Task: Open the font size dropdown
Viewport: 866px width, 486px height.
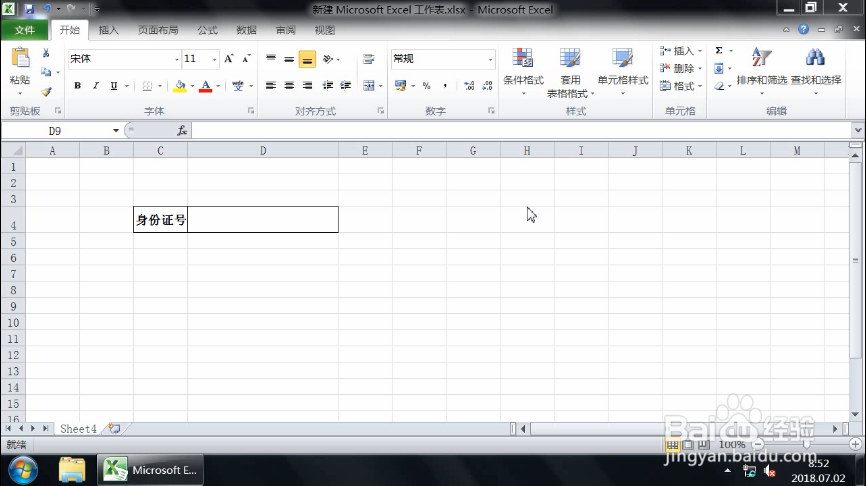Action: [x=215, y=59]
